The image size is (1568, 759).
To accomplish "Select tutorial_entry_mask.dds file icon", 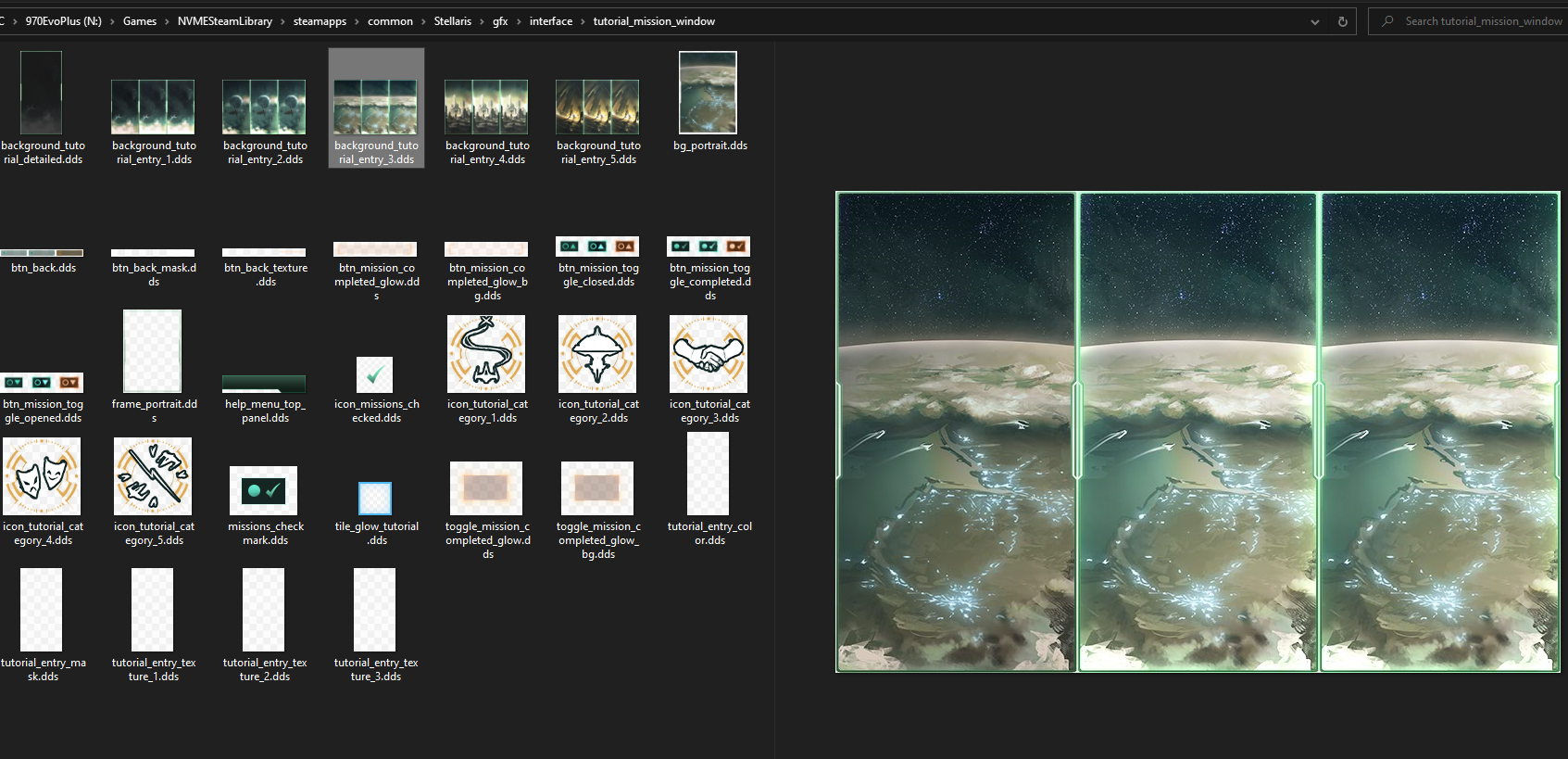I will 42,610.
